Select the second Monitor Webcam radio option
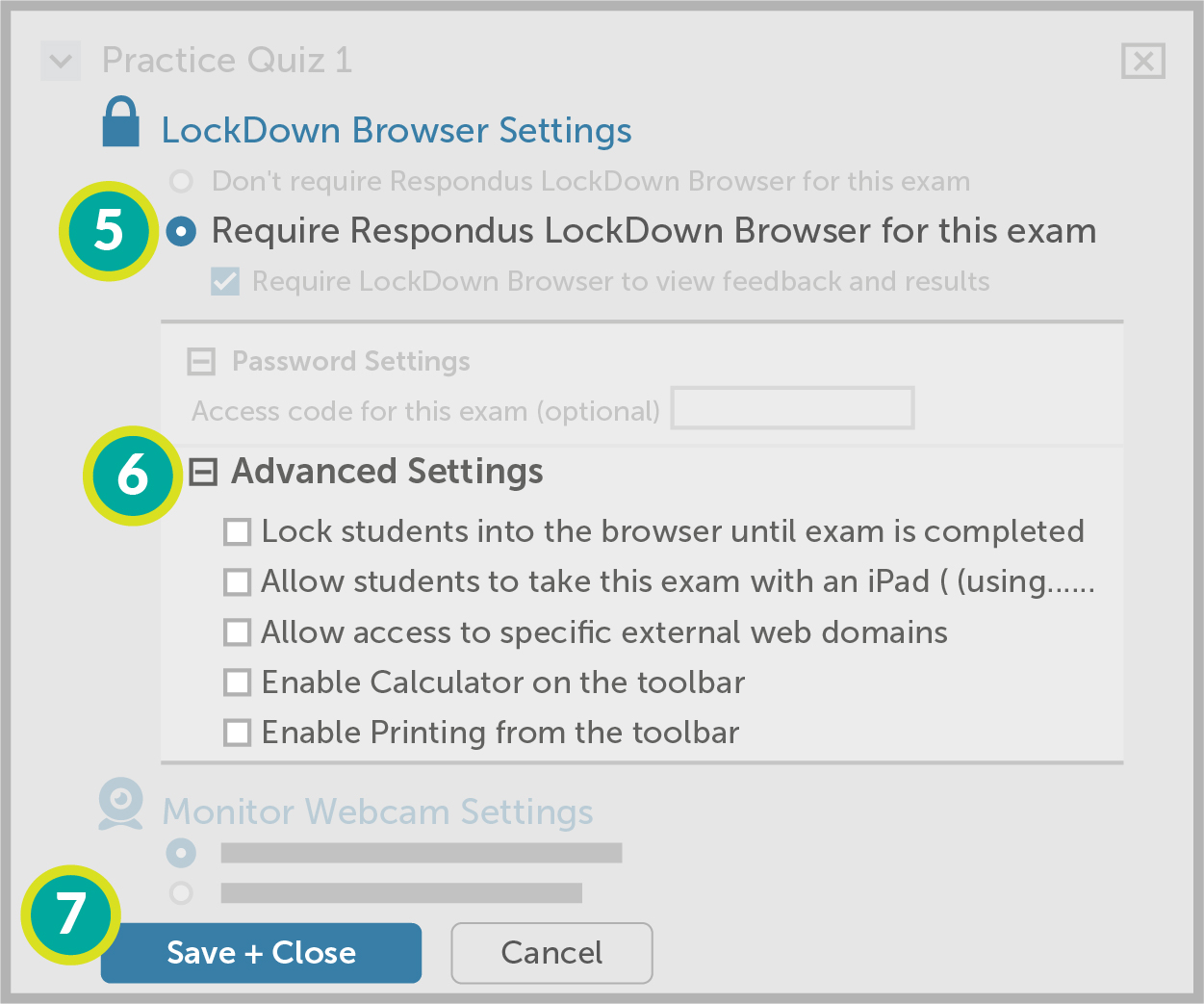Viewport: 1204px width, 1004px height. 181,893
